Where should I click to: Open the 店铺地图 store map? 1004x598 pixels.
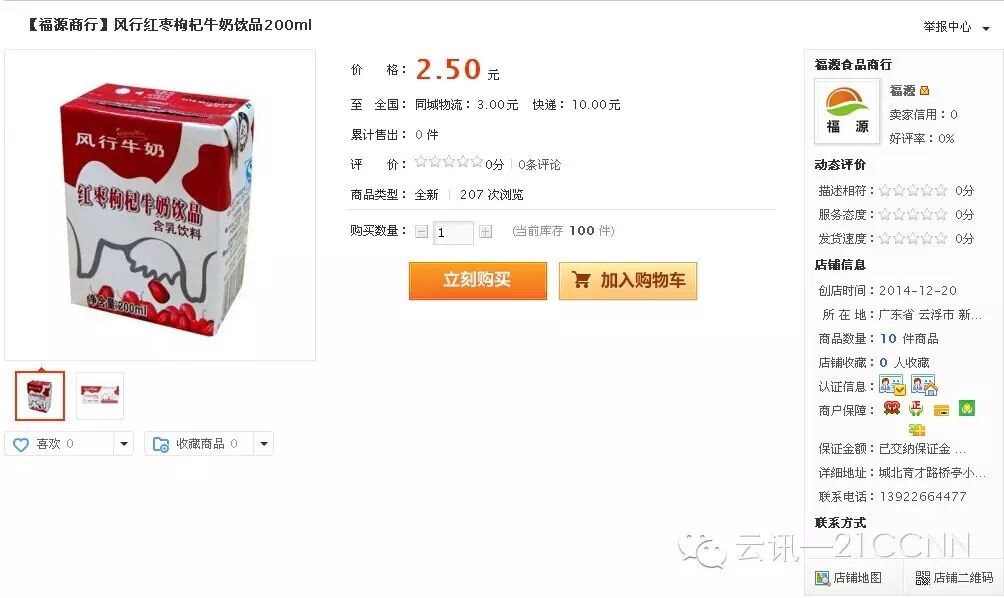tap(848, 578)
